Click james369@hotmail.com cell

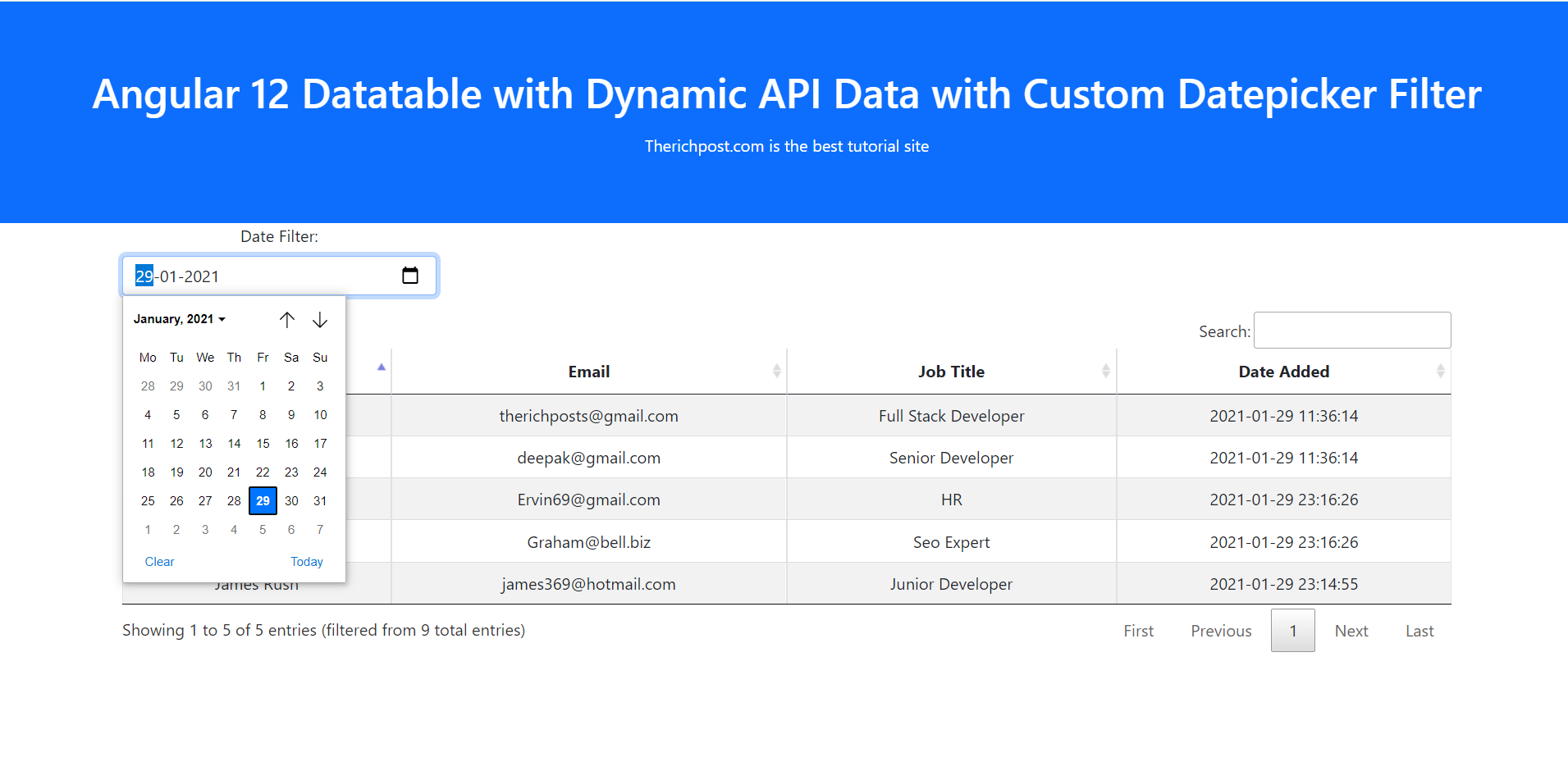(589, 584)
